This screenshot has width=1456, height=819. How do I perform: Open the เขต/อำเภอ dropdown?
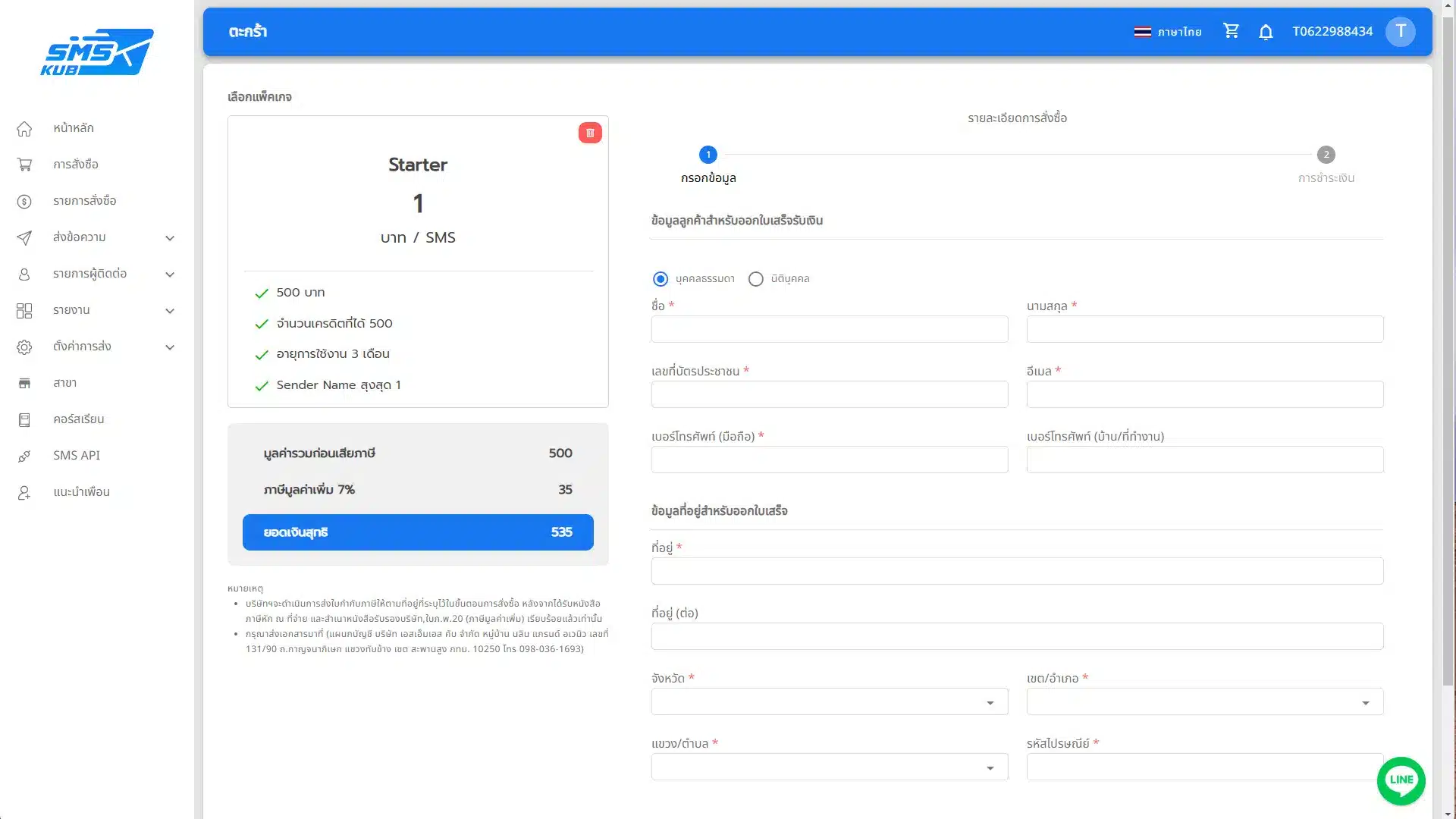pos(1204,702)
